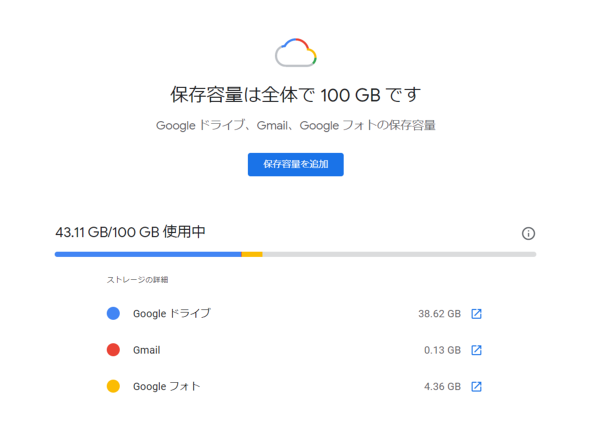
Task: Open Google ドライブ external link icon
Action: coord(476,314)
